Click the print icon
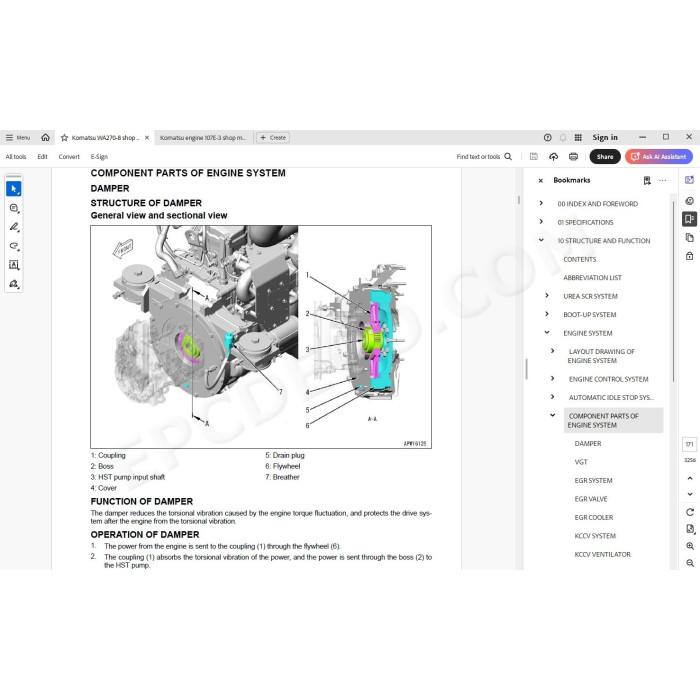Viewport: 700px width, 700px height. (574, 157)
